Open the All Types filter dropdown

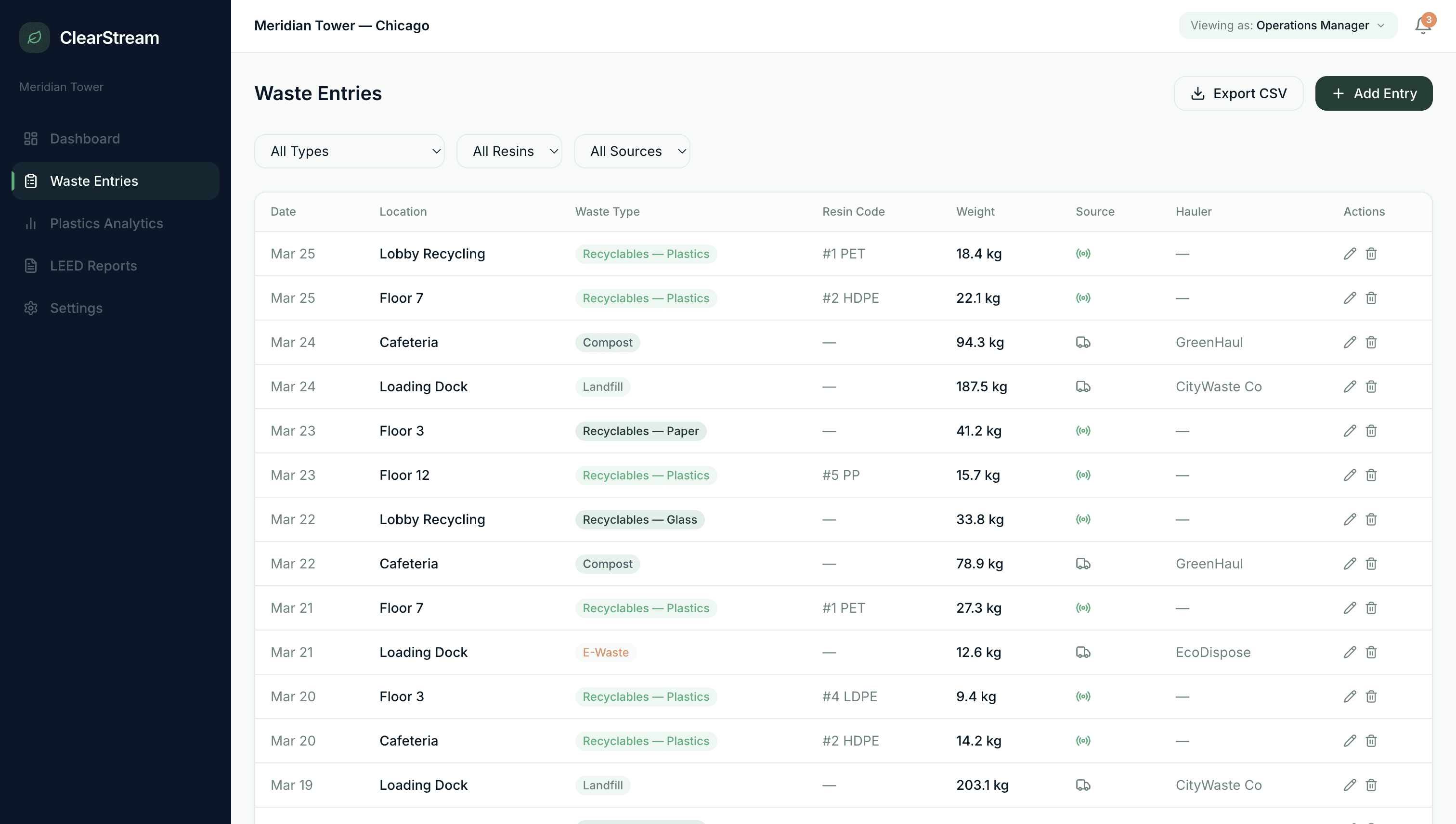[349, 151]
